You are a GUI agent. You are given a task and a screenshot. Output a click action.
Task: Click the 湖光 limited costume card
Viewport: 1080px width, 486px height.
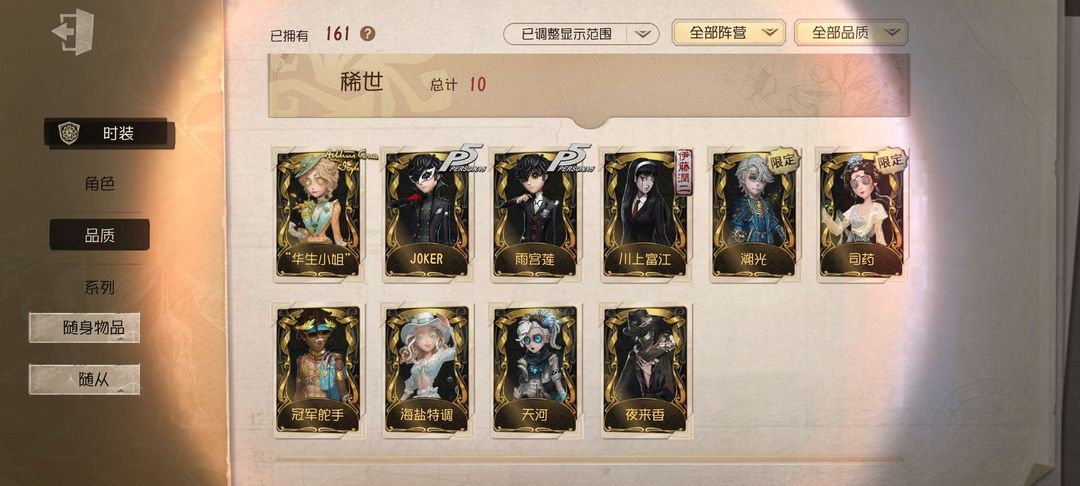tap(754, 214)
